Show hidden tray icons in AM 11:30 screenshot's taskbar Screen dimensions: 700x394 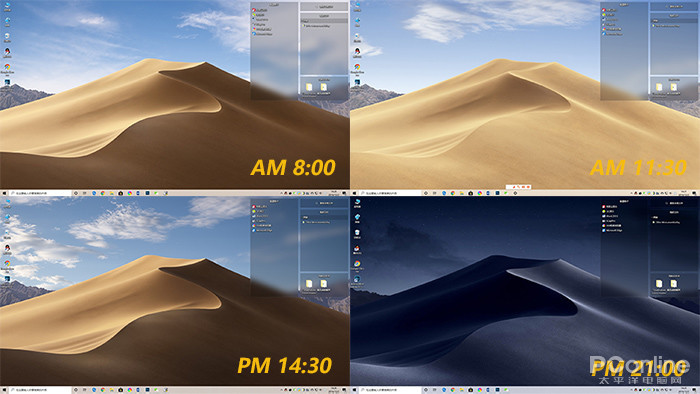631,193
